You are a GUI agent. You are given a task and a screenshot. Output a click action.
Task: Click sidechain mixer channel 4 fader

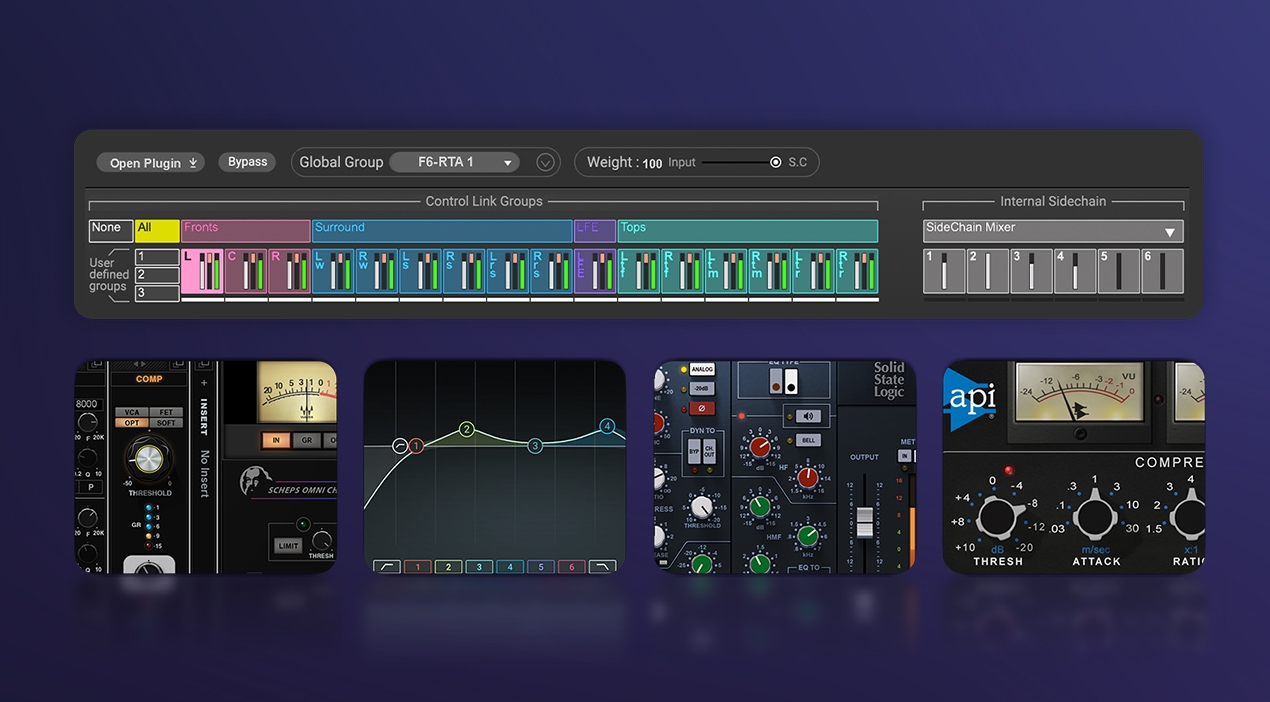click(1075, 271)
